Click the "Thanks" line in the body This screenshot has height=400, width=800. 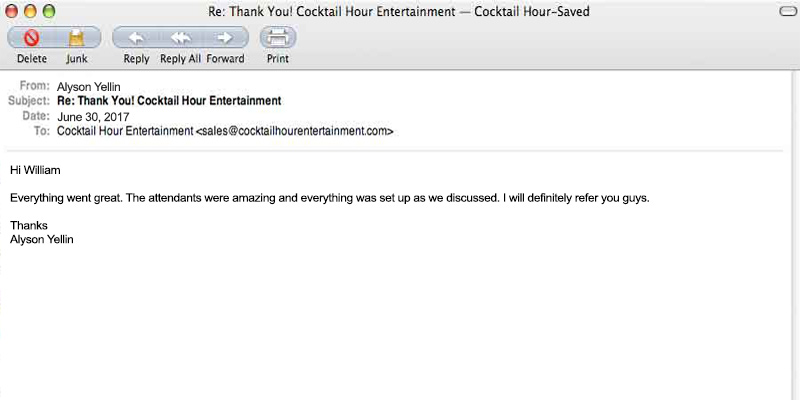29,225
